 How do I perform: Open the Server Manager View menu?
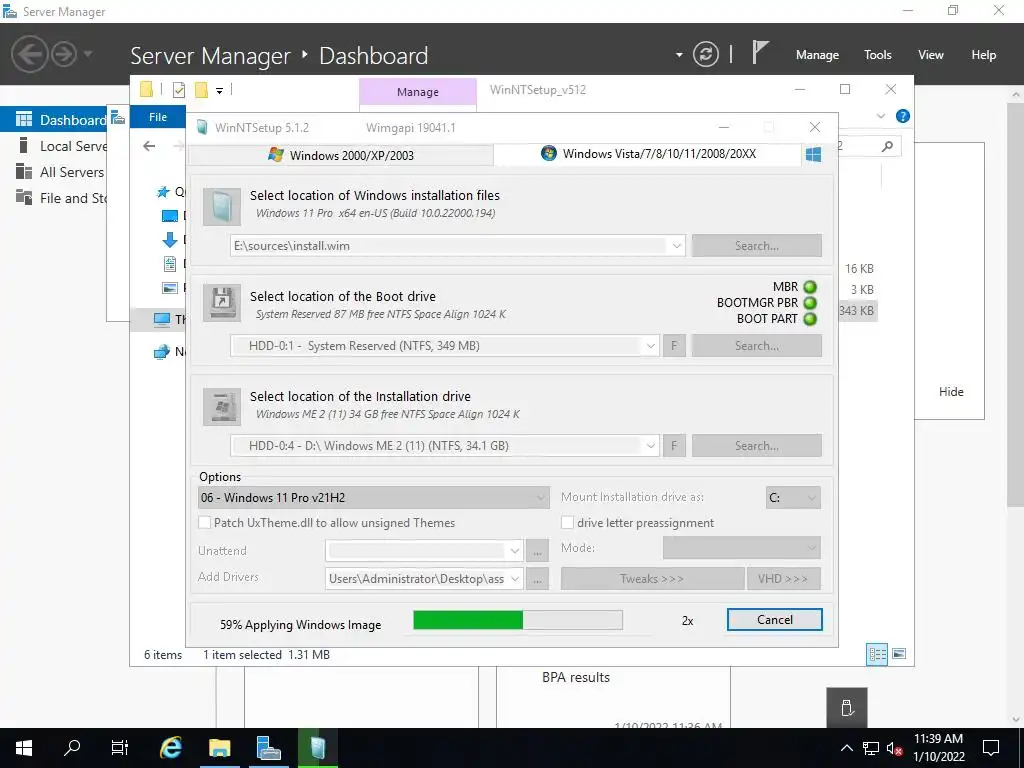pyautogui.click(x=931, y=55)
